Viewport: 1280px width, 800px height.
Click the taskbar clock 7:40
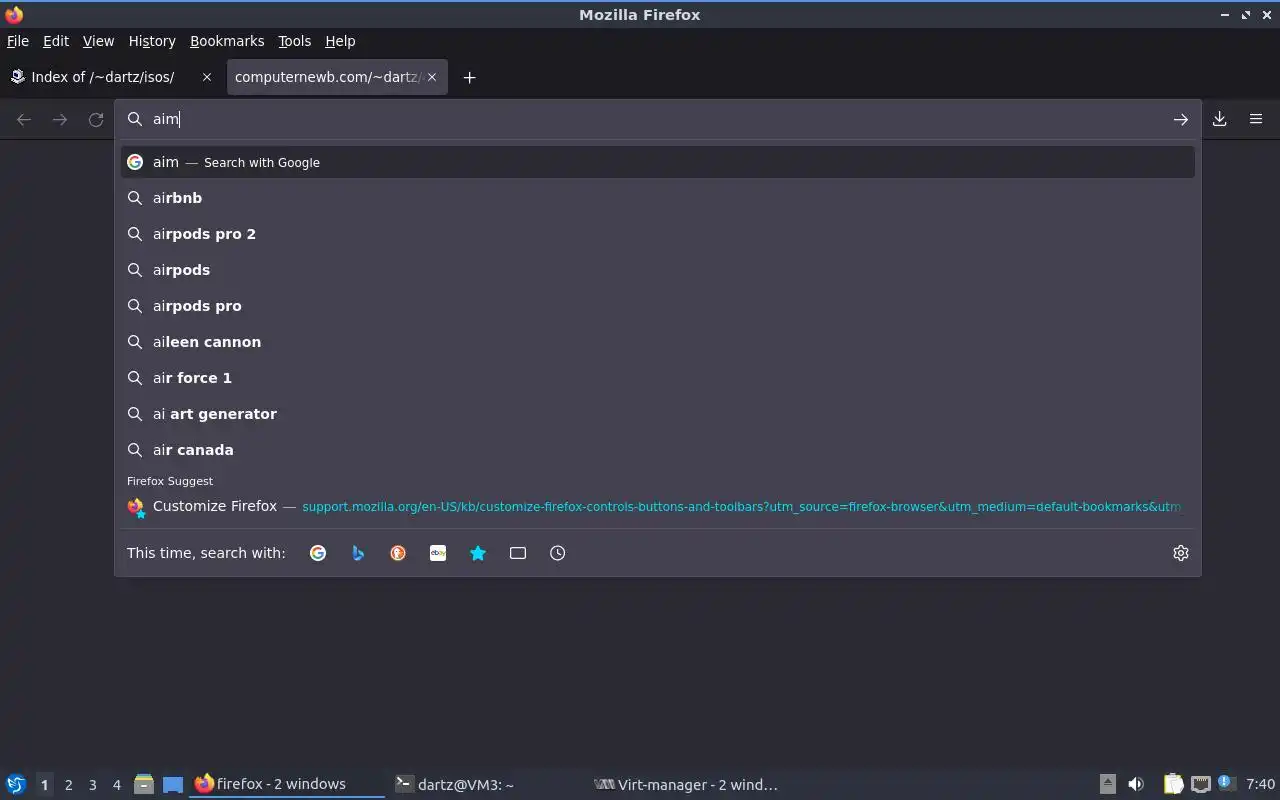[1260, 784]
